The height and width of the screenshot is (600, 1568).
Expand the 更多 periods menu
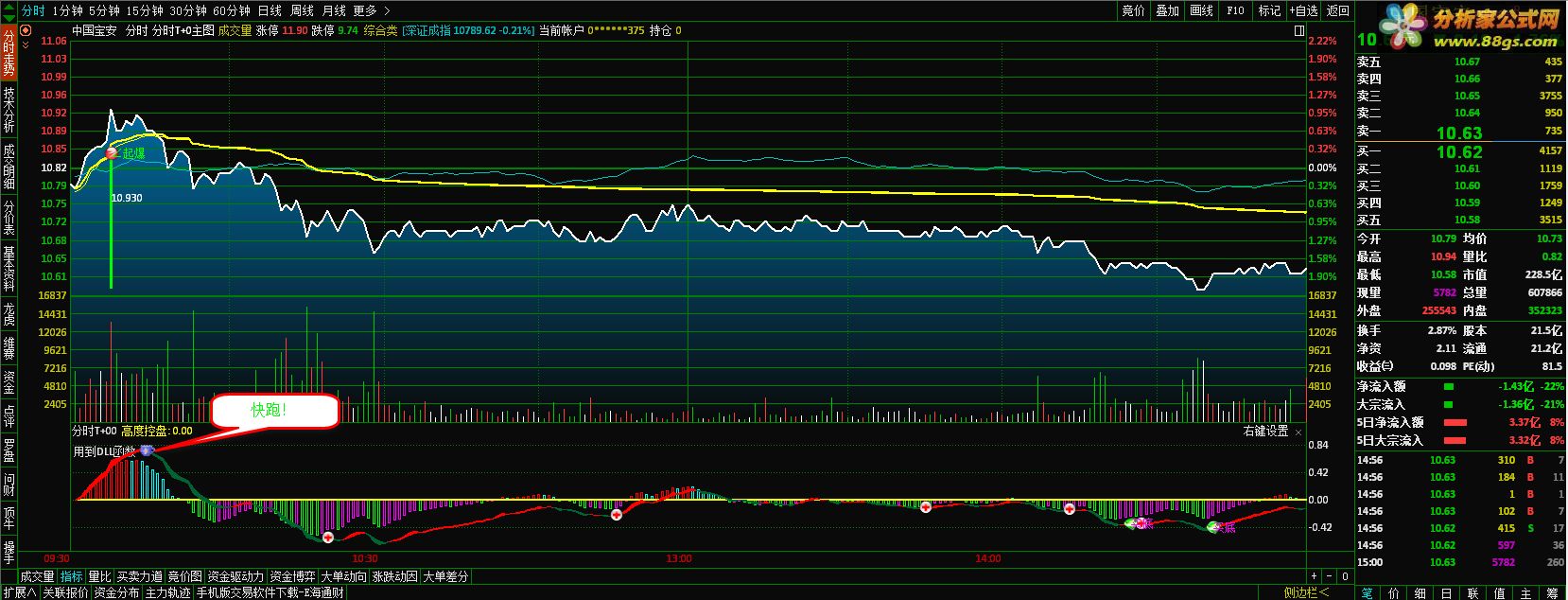coord(371,10)
